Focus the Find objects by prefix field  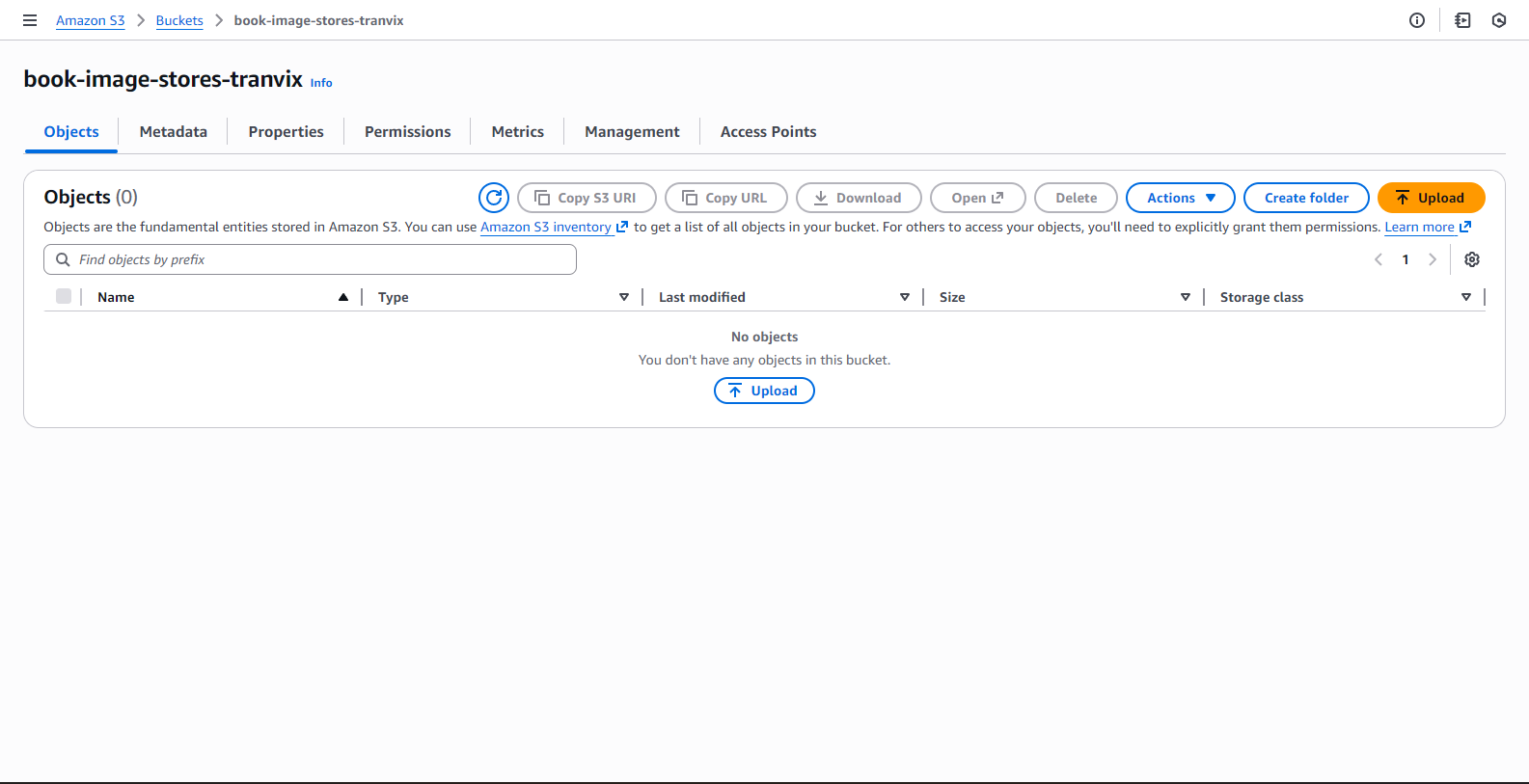pos(310,259)
